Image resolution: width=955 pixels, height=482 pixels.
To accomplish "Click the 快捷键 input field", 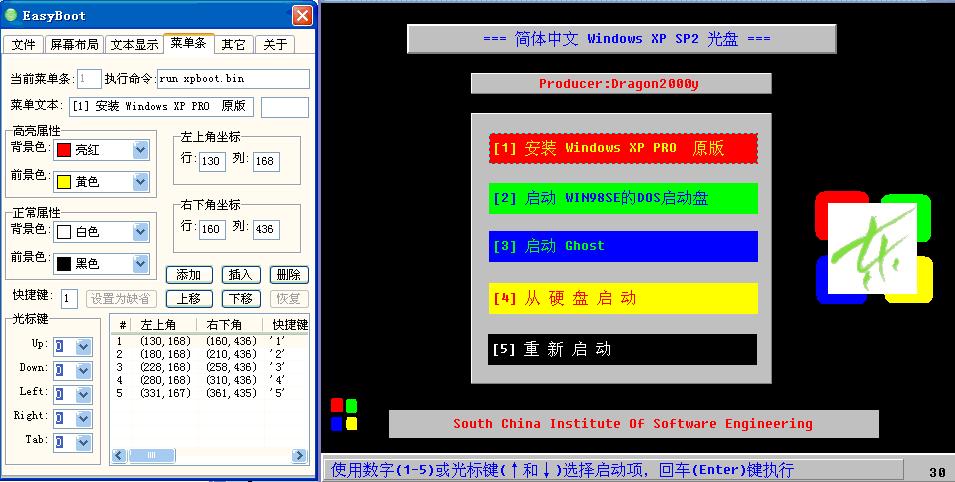I will click(69, 299).
